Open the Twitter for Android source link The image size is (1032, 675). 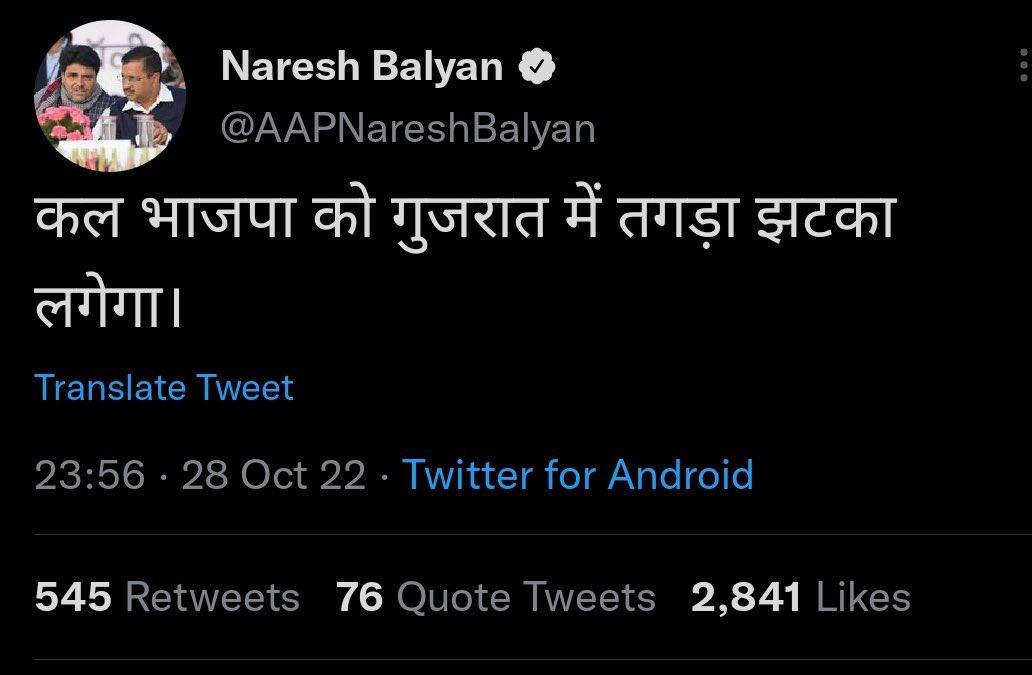[x=578, y=474]
